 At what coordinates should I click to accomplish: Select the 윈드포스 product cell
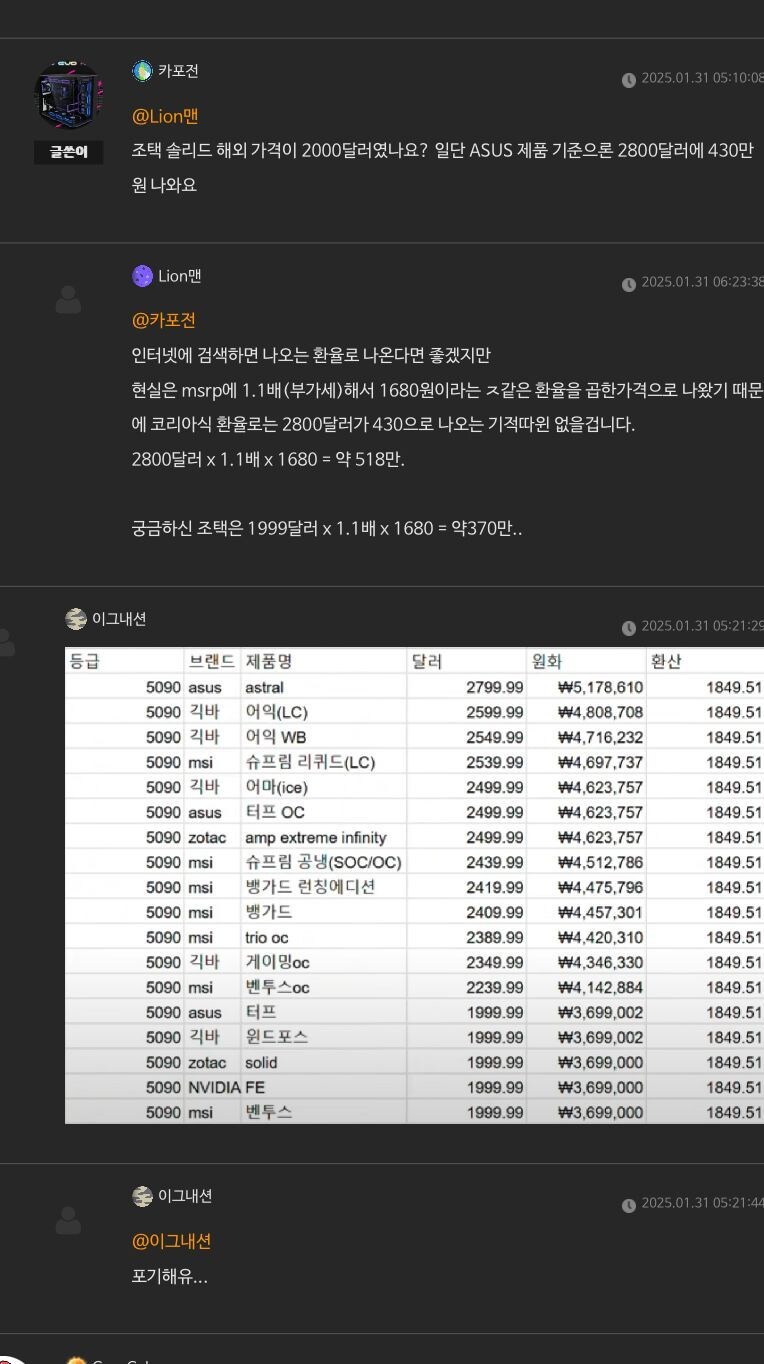pos(324,1037)
